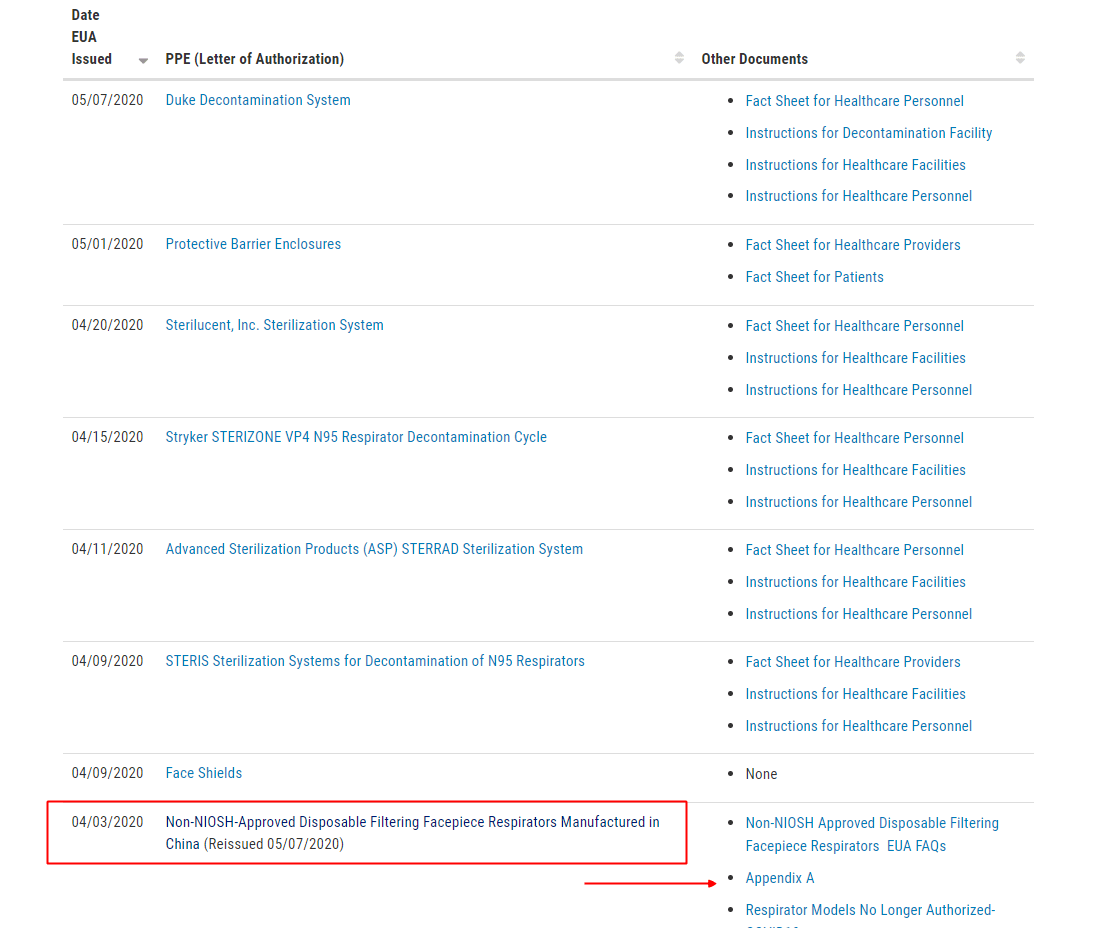
Task: Click the Non-NIOSH-Approved Respirators Manufactured in China text
Action: [413, 833]
